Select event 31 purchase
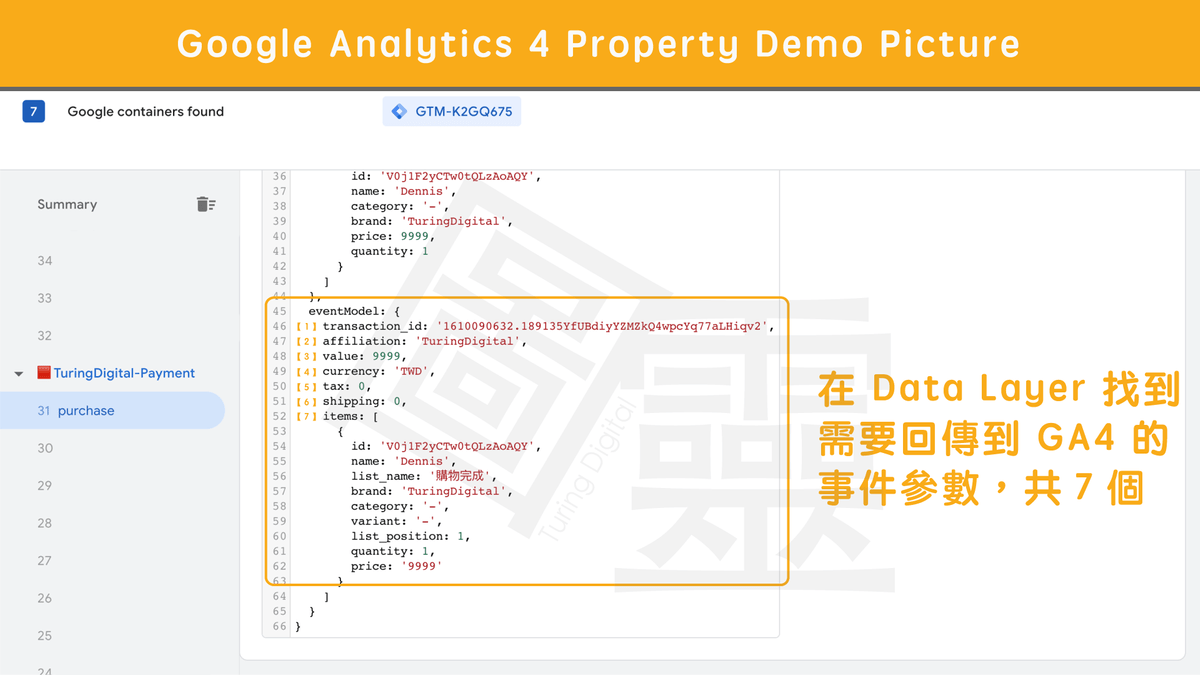The width and height of the screenshot is (1200, 675). coord(112,411)
